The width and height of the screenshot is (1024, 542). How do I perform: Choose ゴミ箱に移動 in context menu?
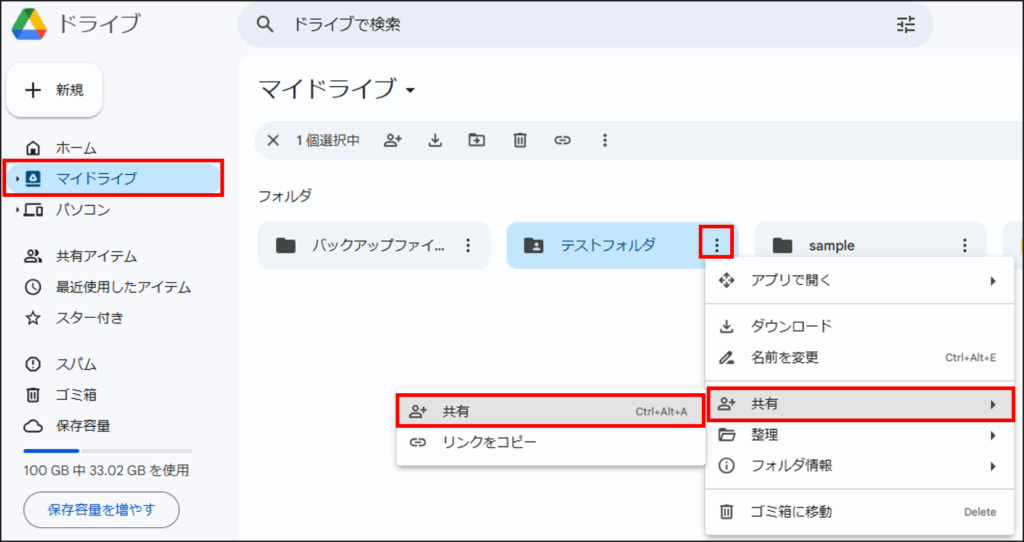pos(859,512)
